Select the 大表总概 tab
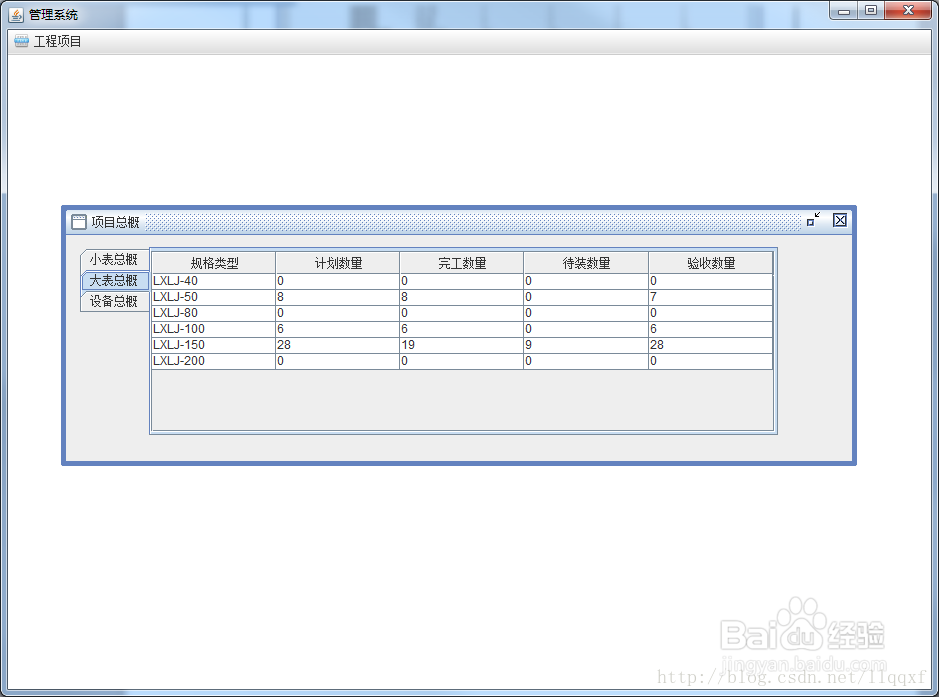939x697 pixels. 113,281
